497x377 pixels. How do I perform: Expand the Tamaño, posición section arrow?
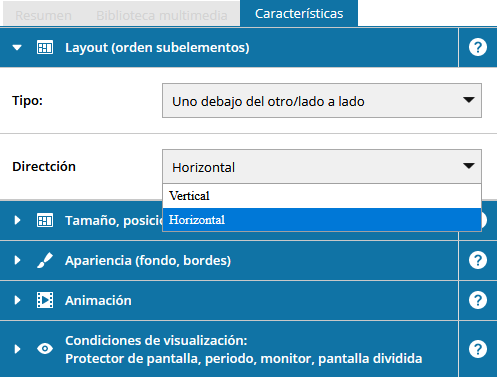point(17,220)
